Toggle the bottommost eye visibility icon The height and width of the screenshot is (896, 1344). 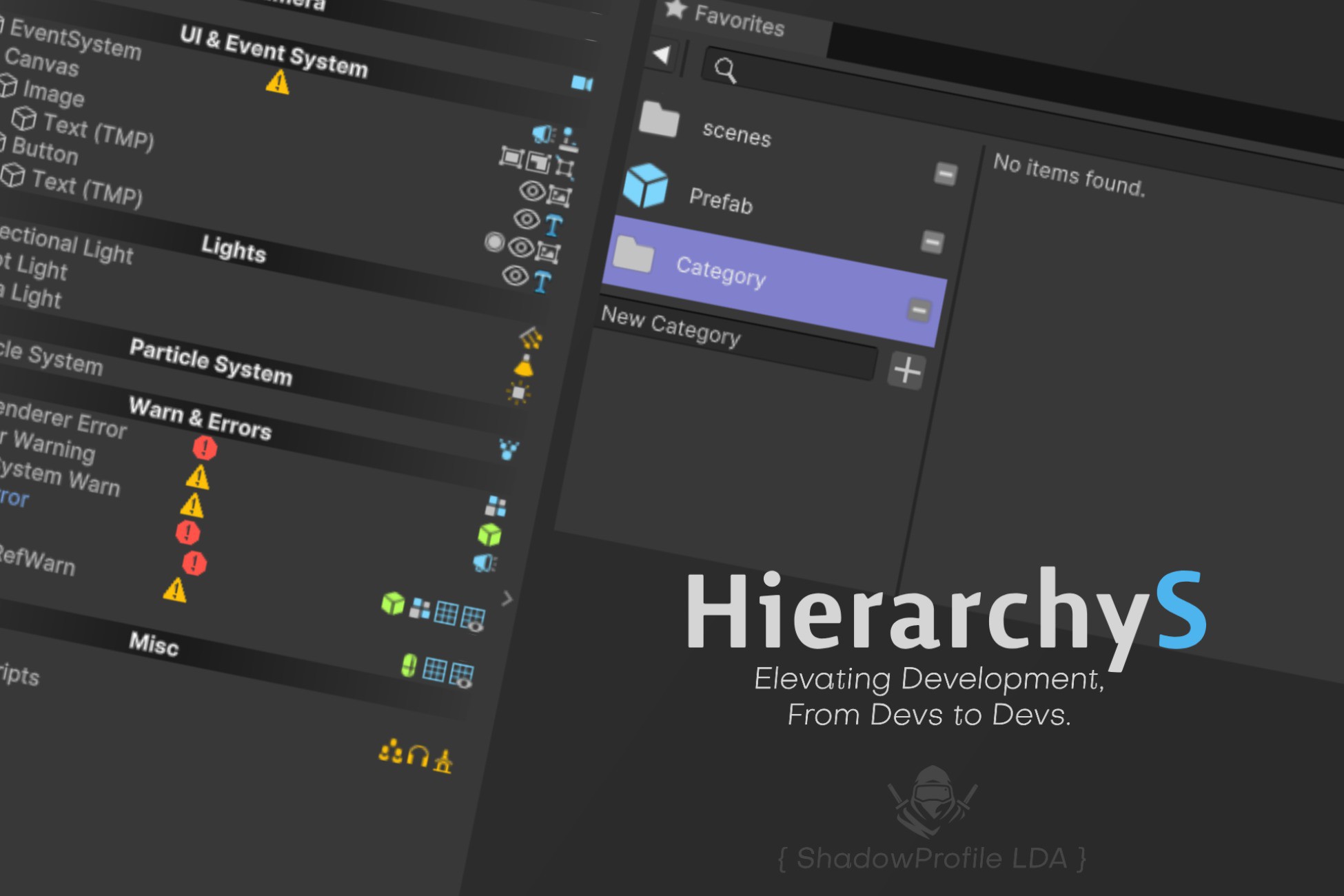coord(515,276)
